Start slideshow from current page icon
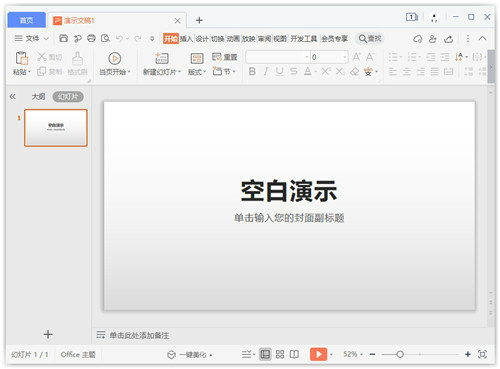 pos(115,58)
